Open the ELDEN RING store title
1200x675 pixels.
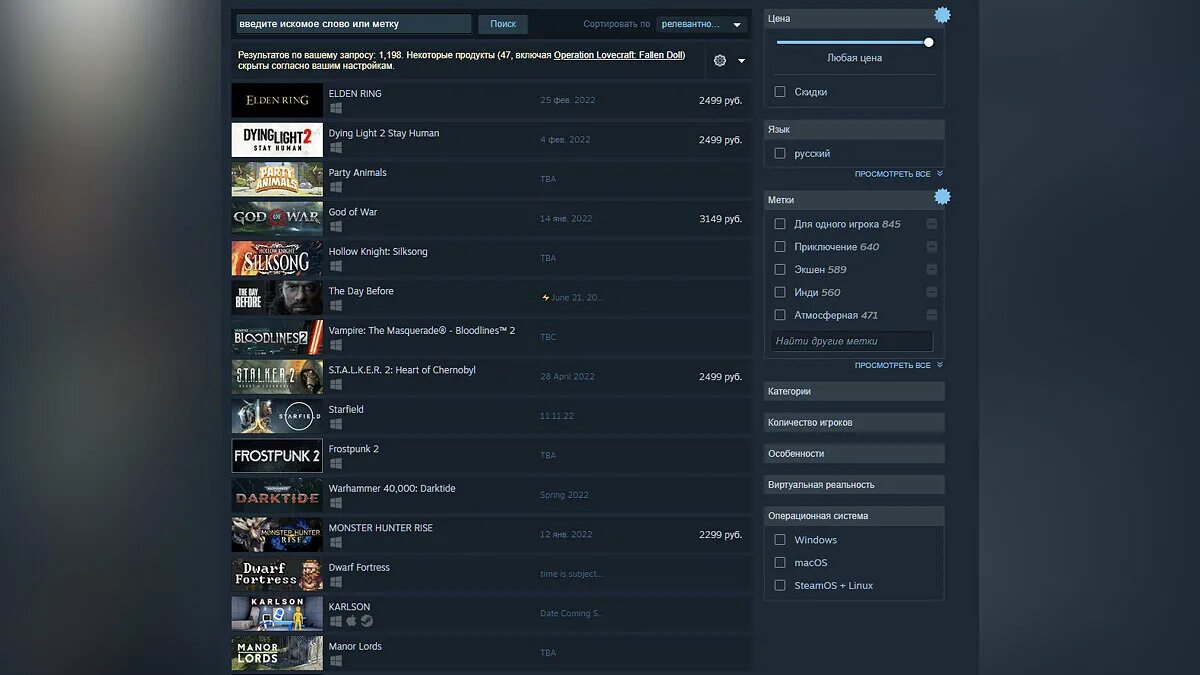[355, 94]
